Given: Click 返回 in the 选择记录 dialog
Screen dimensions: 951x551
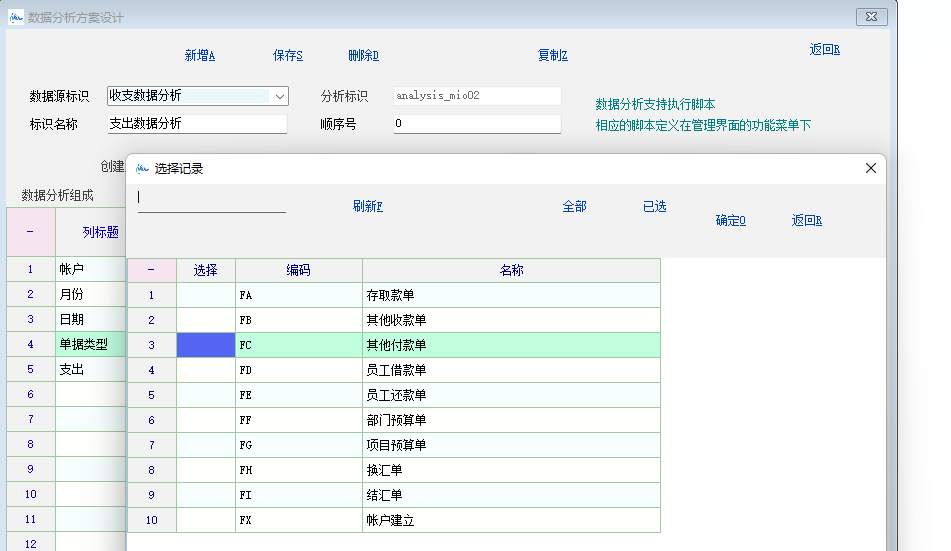Looking at the screenshot, I should coord(806,221).
